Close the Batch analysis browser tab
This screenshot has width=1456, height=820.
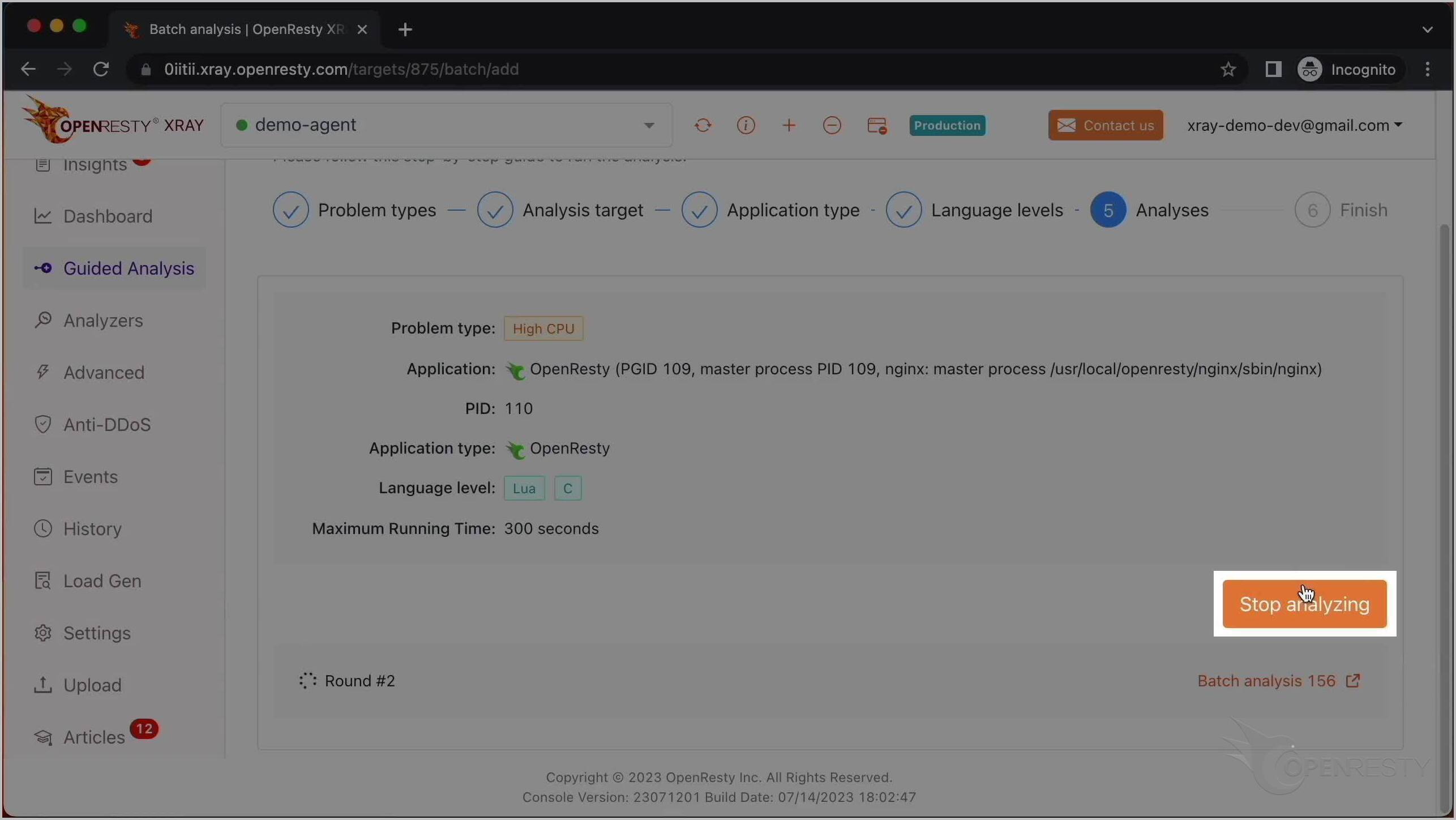(x=362, y=29)
